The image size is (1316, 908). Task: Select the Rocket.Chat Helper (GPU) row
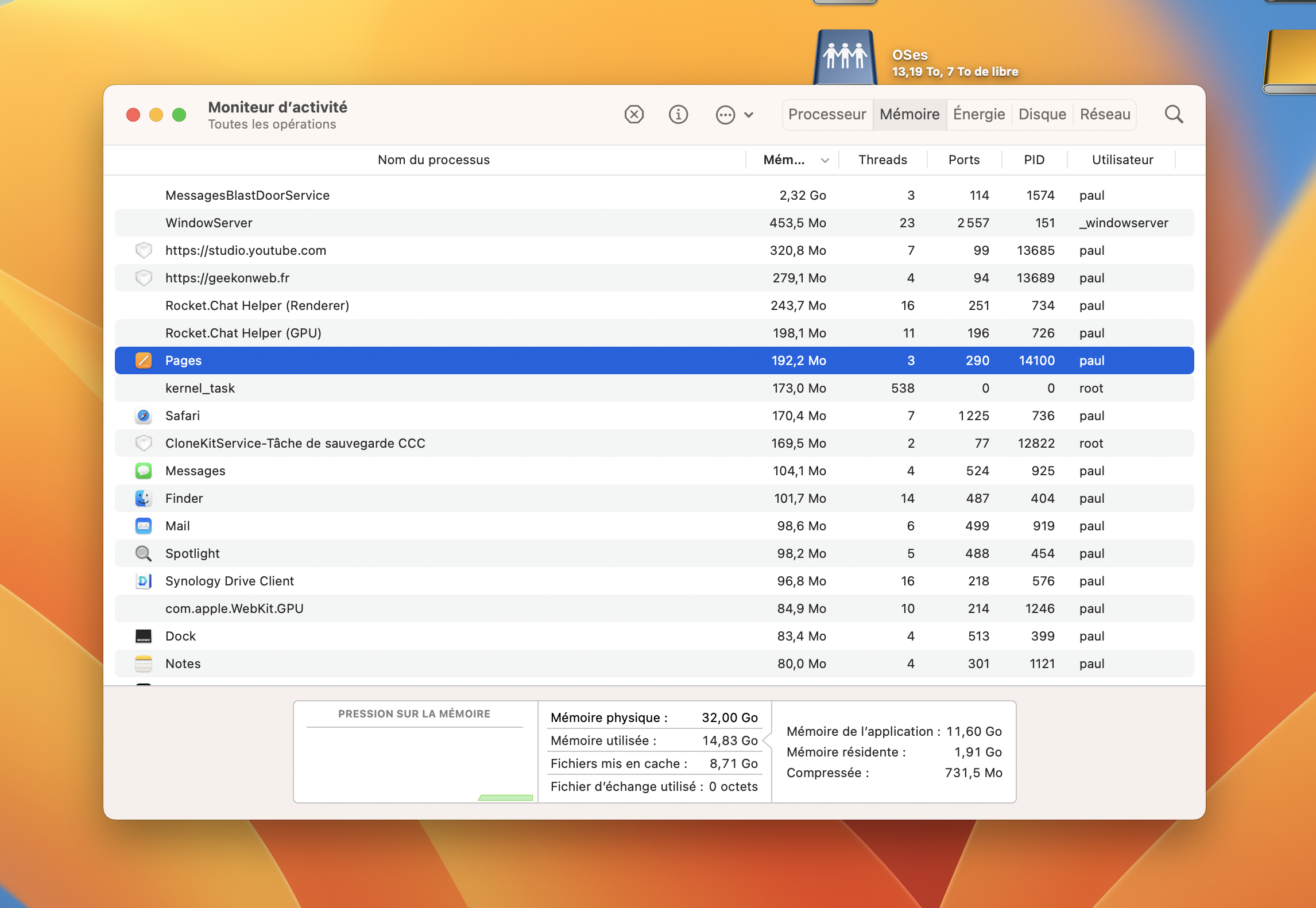tap(655, 333)
